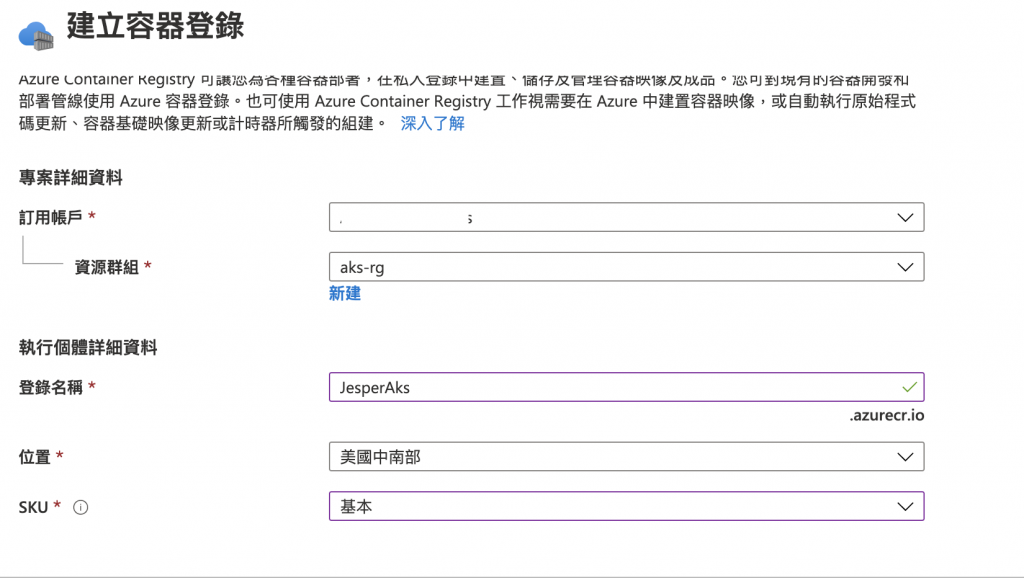Open the 位置 dropdown showing 美國中南部
Viewport: 1024px width, 578px height.
tap(626, 457)
